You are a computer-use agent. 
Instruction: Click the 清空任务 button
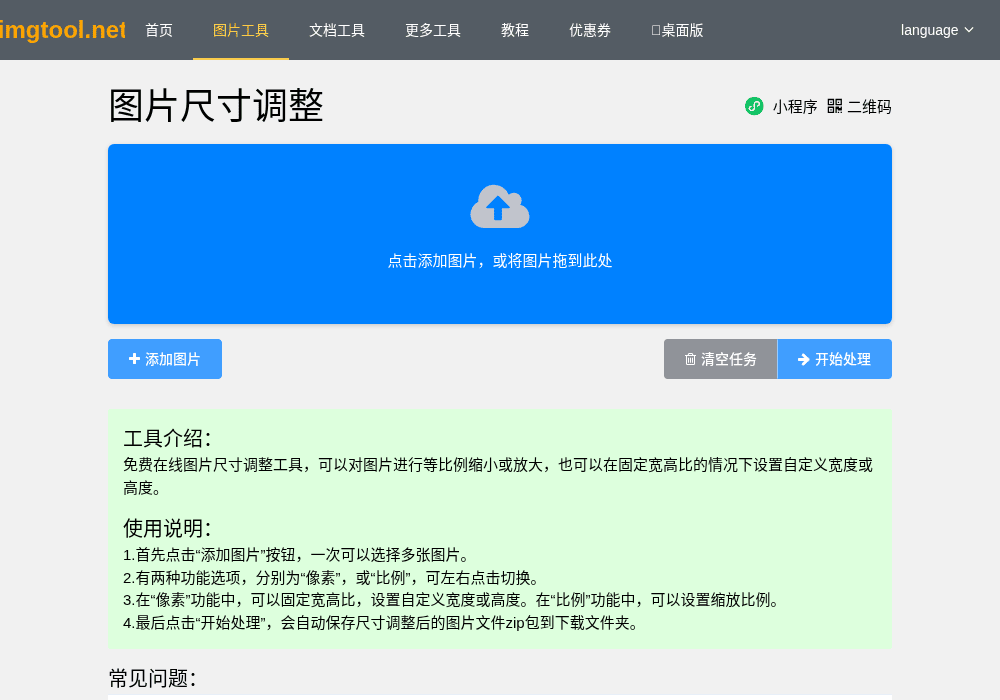721,359
